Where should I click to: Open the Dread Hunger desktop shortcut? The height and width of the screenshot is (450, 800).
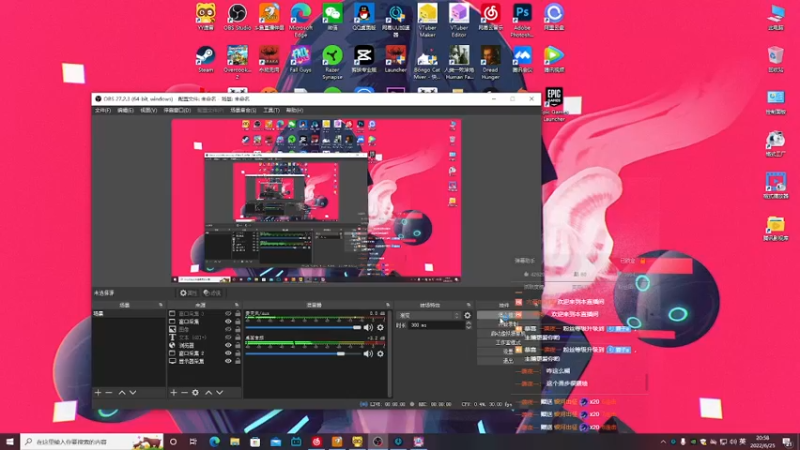point(490,62)
